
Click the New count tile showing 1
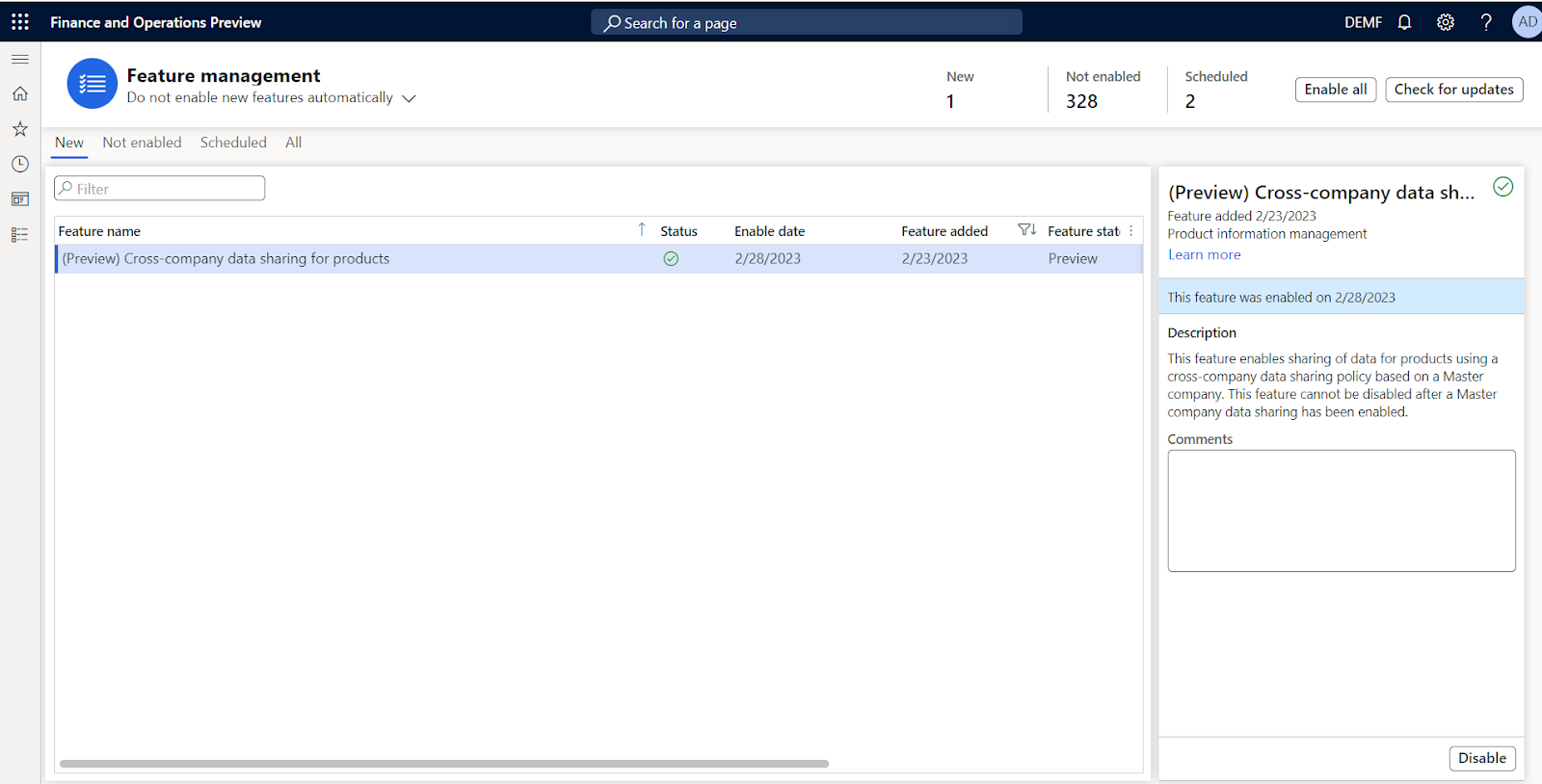pos(960,89)
